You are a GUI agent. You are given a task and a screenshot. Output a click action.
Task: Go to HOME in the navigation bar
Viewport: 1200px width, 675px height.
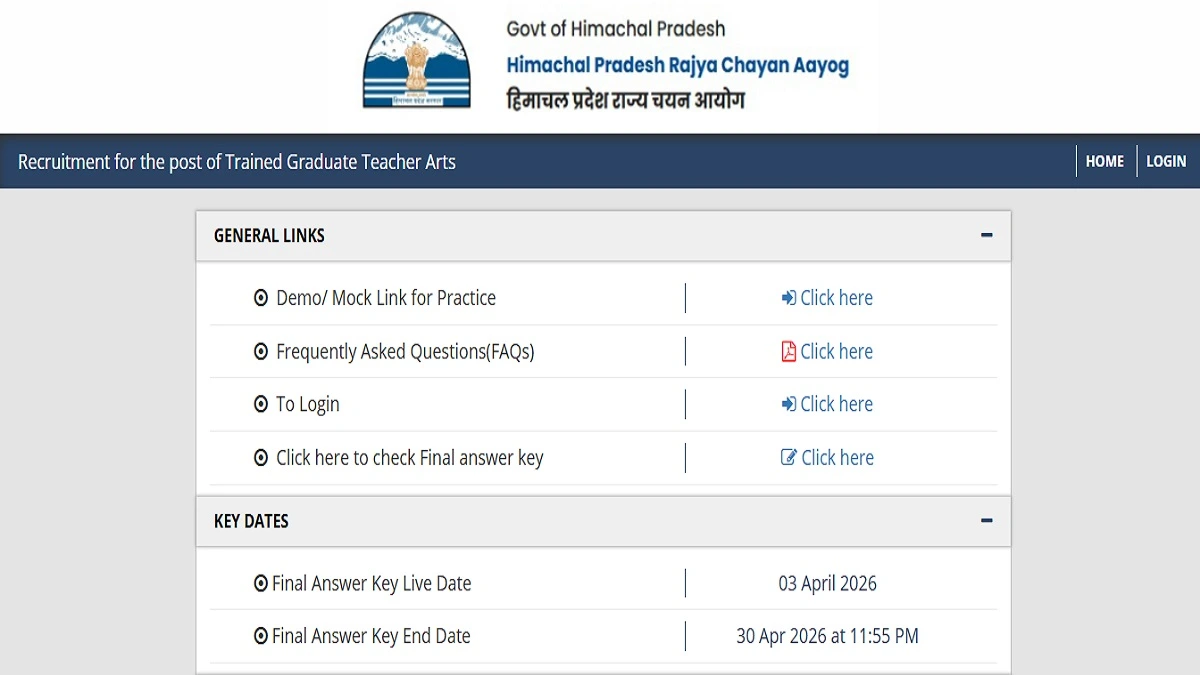pos(1105,161)
